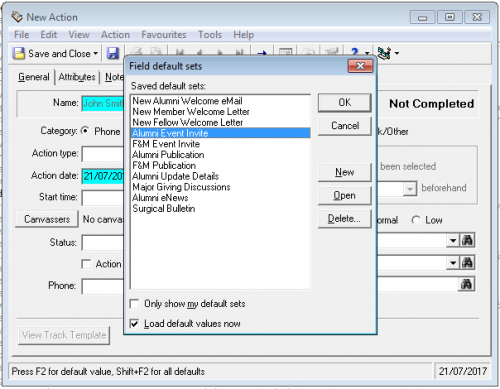The height and width of the screenshot is (389, 500).
Task: Open the dropdown arrow beside the network-style toolbar icon
Action: pos(397,53)
